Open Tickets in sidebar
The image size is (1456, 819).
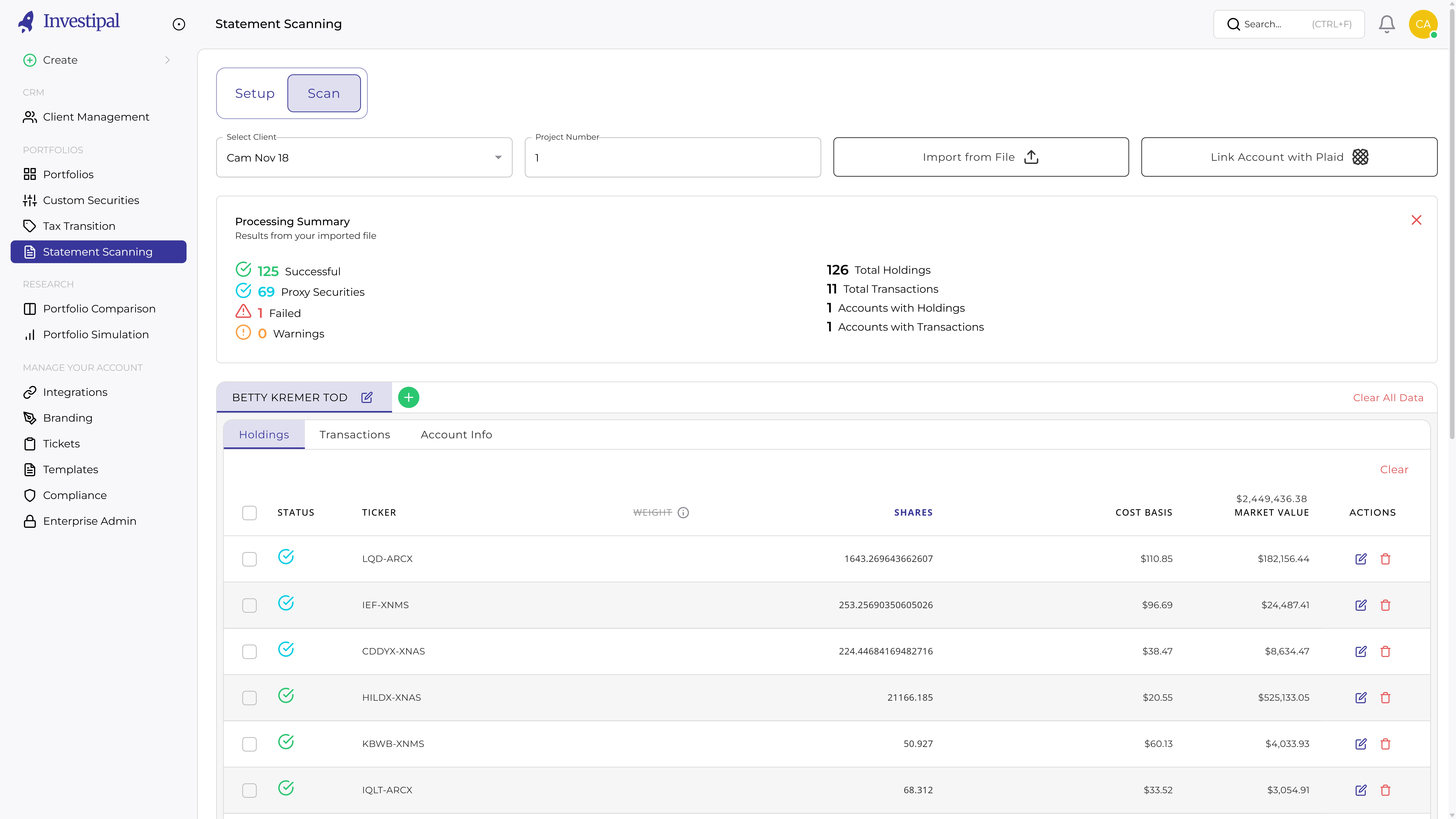98,444
